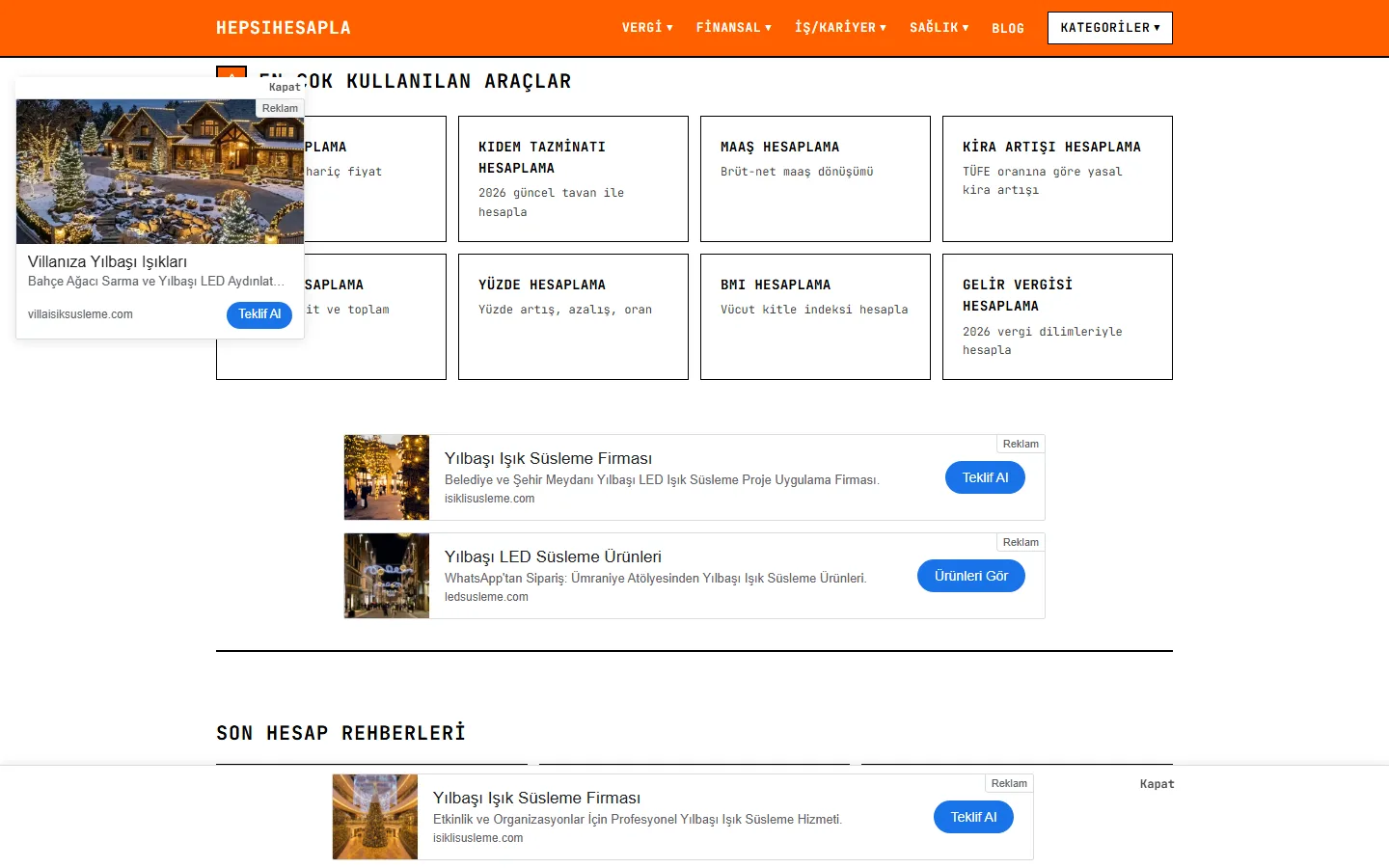The height and width of the screenshot is (868, 1389).
Task: Open ledsusleme.com ad link
Action: tap(486, 597)
